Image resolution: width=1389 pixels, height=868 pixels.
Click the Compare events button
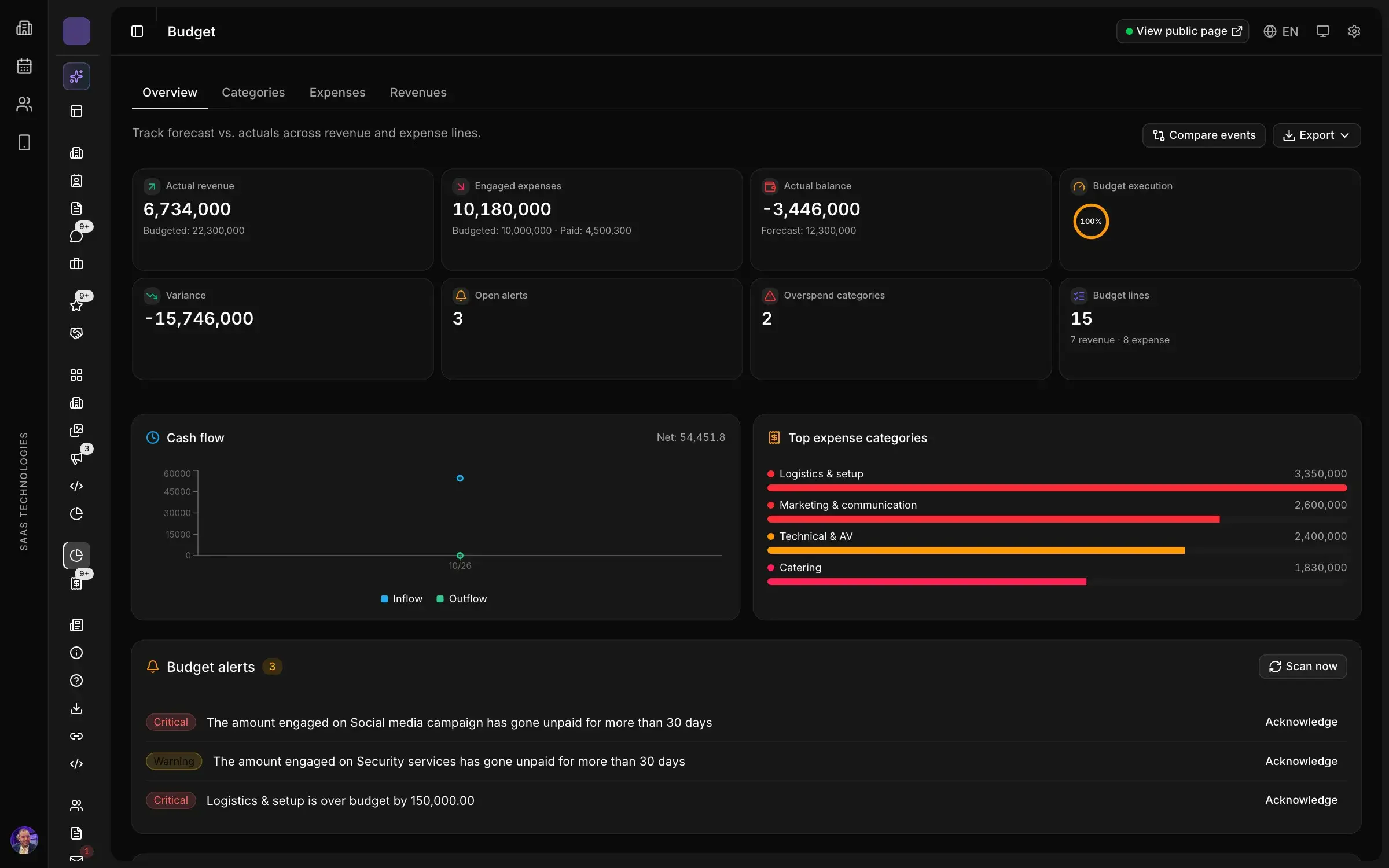[x=1204, y=135]
